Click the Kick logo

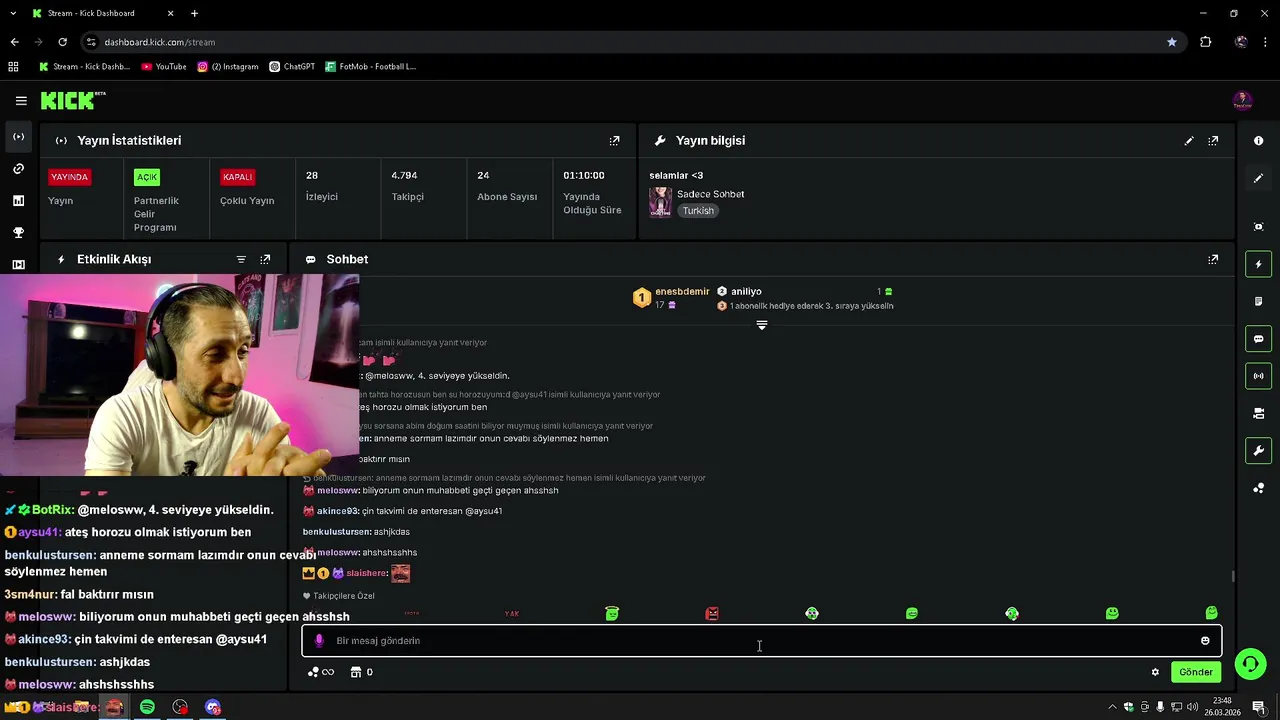(x=73, y=100)
